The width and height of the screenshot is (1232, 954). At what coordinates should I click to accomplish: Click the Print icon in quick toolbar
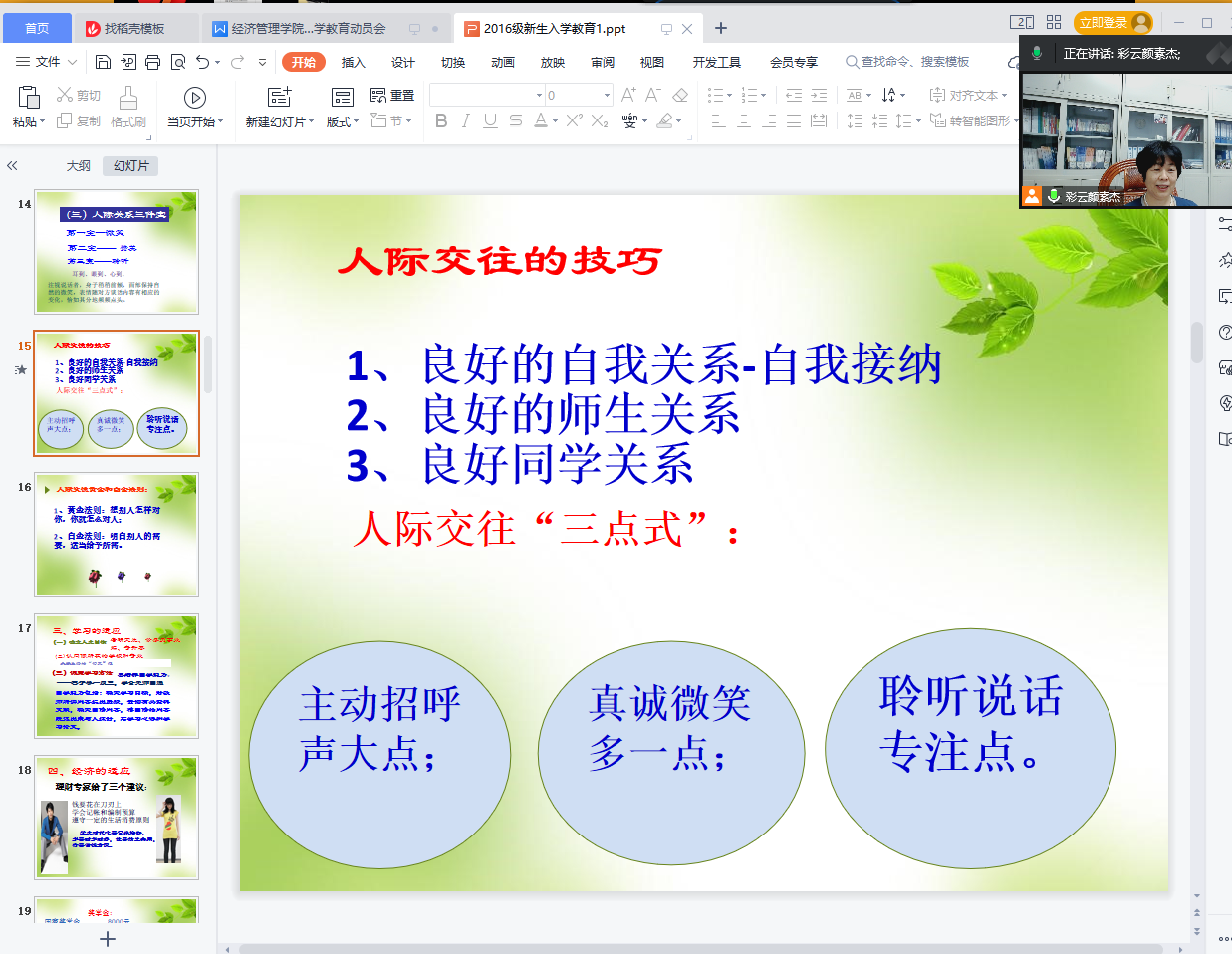(152, 62)
